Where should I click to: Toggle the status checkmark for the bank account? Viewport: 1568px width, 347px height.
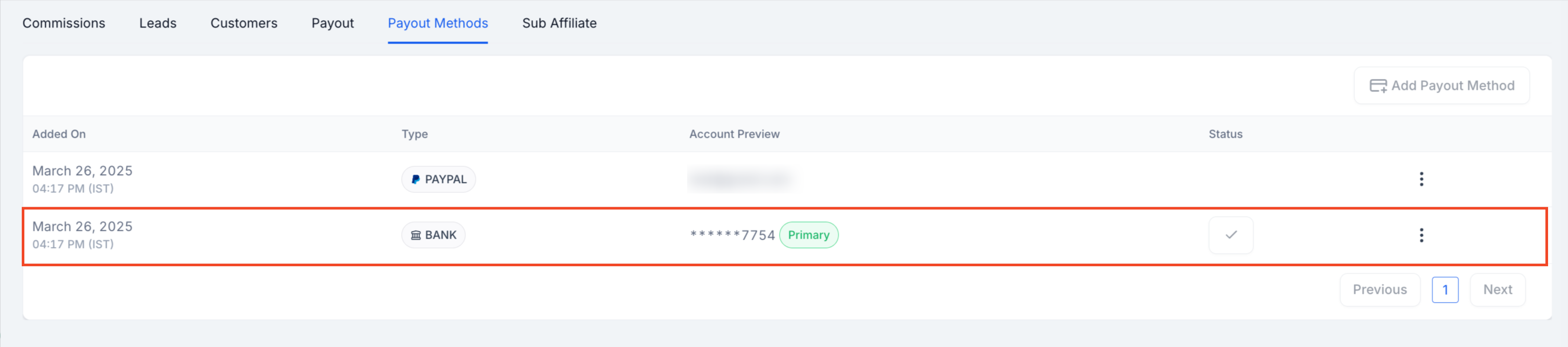coord(1231,235)
